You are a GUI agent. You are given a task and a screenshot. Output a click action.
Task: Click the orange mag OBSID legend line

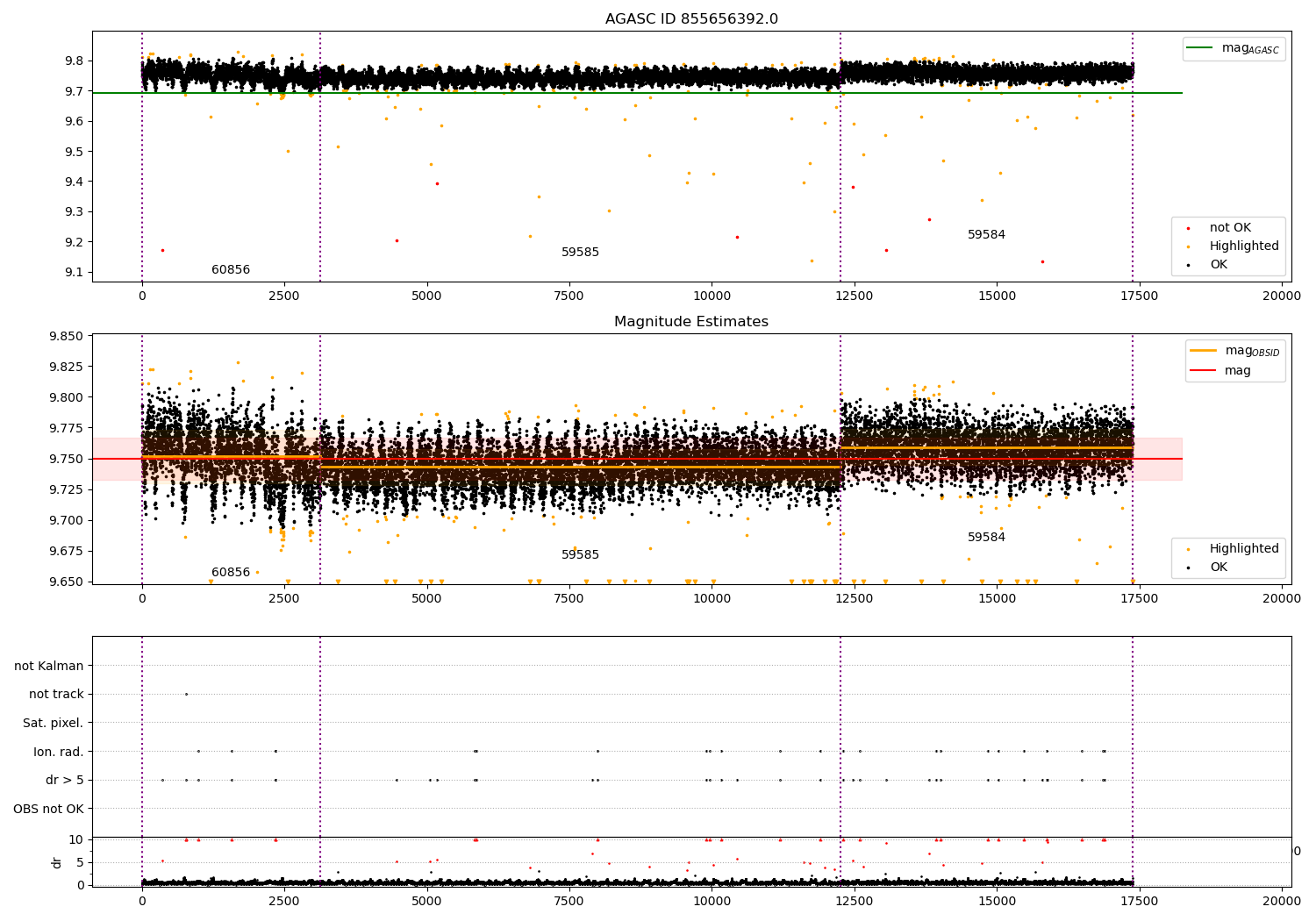point(1203,351)
